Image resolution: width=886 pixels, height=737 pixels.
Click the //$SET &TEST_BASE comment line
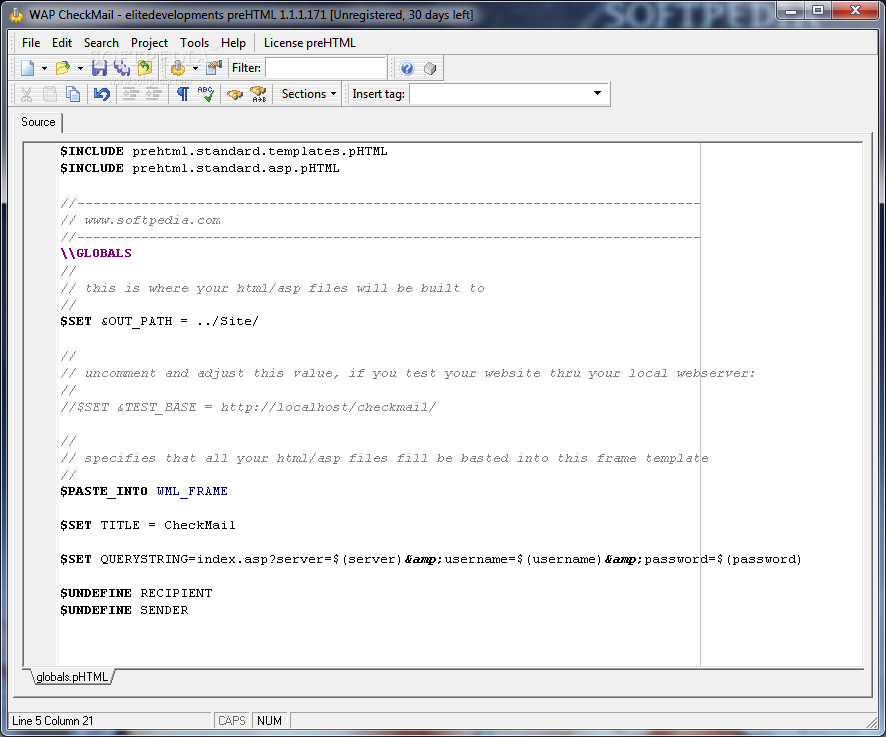[248, 407]
